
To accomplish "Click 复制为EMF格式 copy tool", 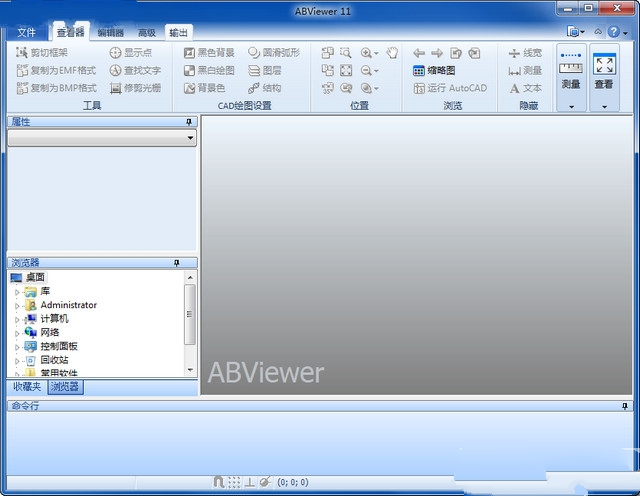I will tap(56, 70).
